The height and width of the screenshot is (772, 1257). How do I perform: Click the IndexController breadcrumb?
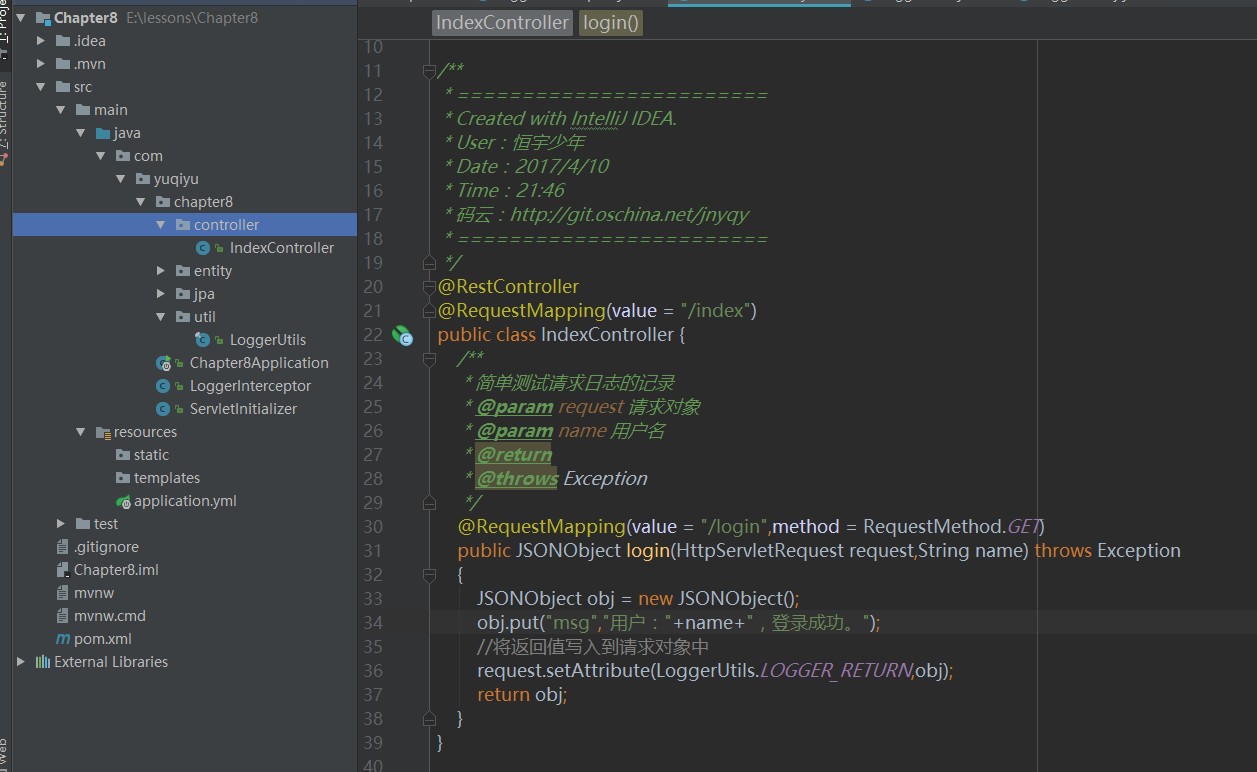pos(503,23)
